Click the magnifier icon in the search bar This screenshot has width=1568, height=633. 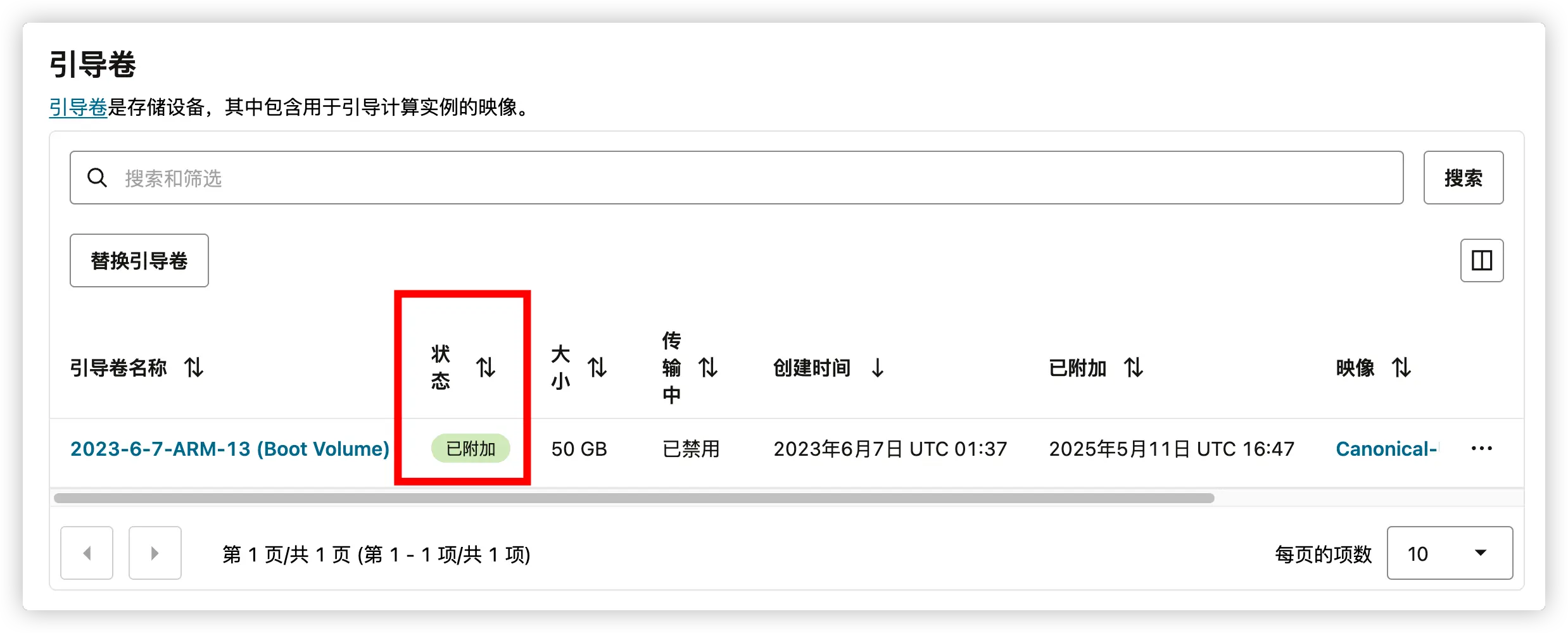tap(98, 178)
